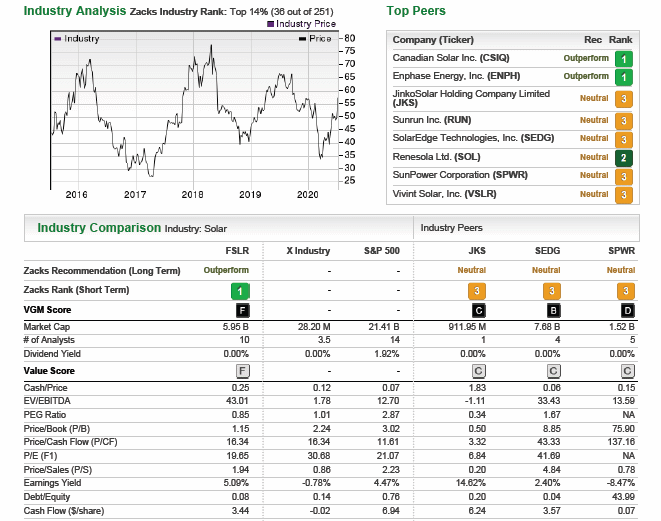Click Value Score row label
The image size is (661, 521).
[49, 371]
